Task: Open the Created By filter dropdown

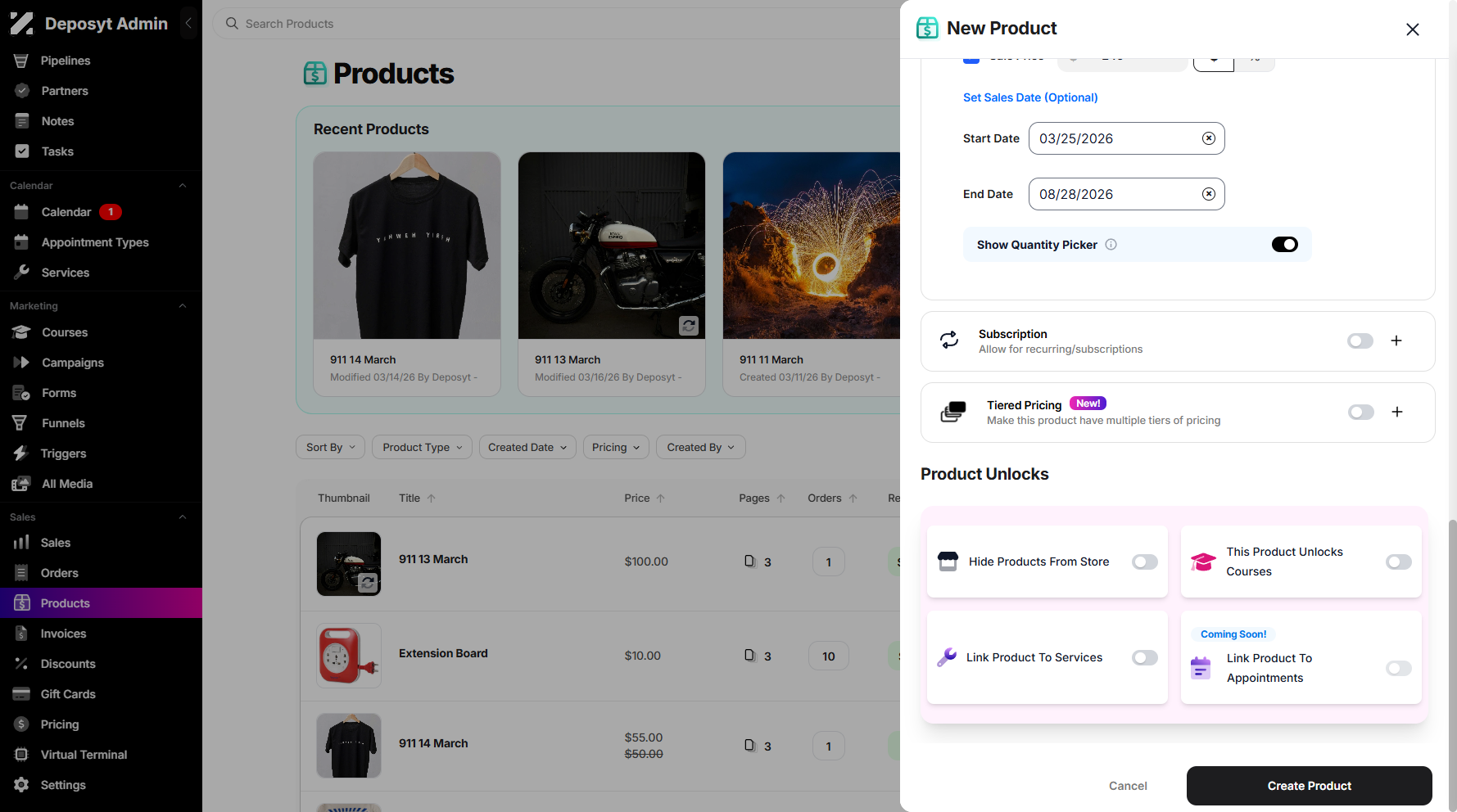Action: 701,447
